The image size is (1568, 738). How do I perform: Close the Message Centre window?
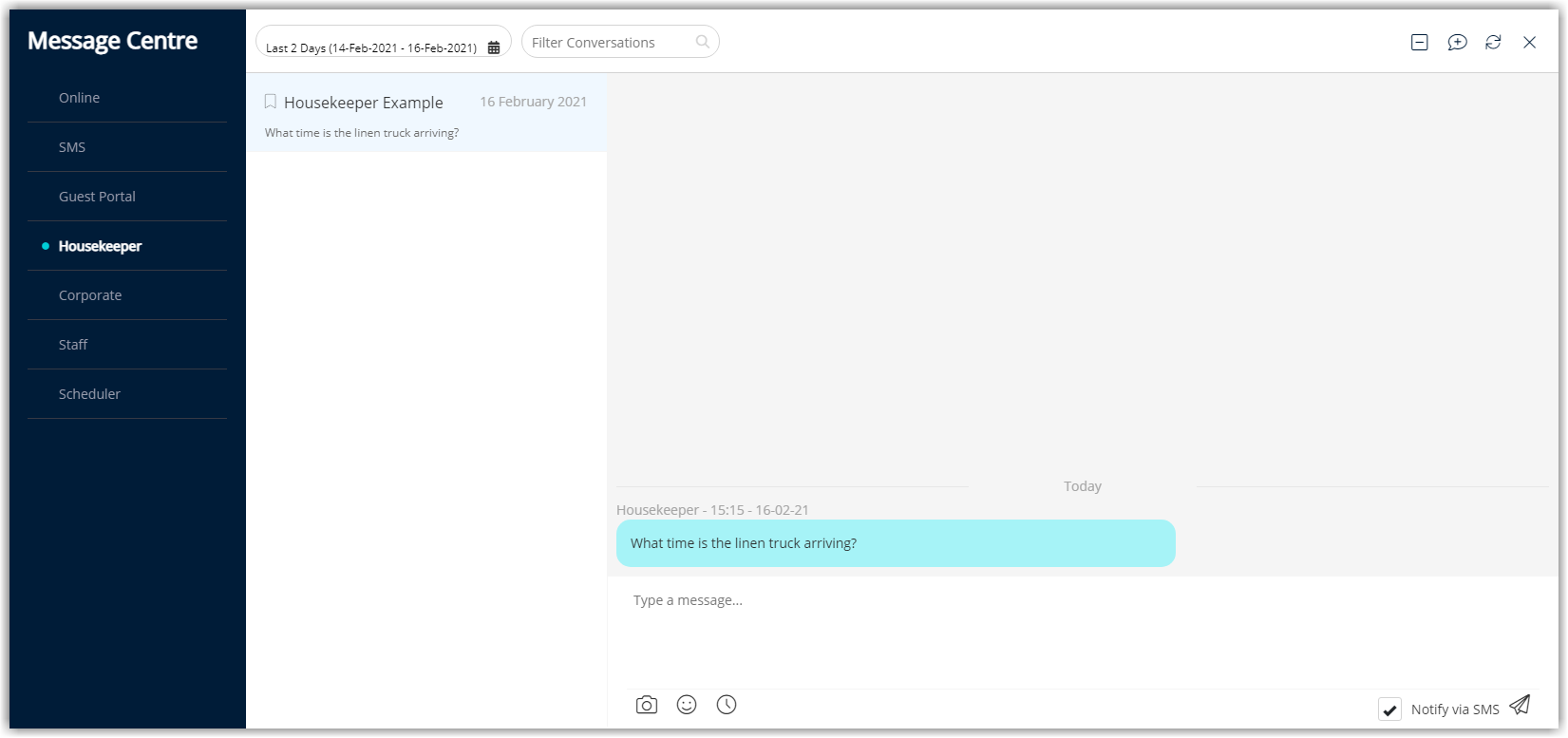pyautogui.click(x=1529, y=42)
